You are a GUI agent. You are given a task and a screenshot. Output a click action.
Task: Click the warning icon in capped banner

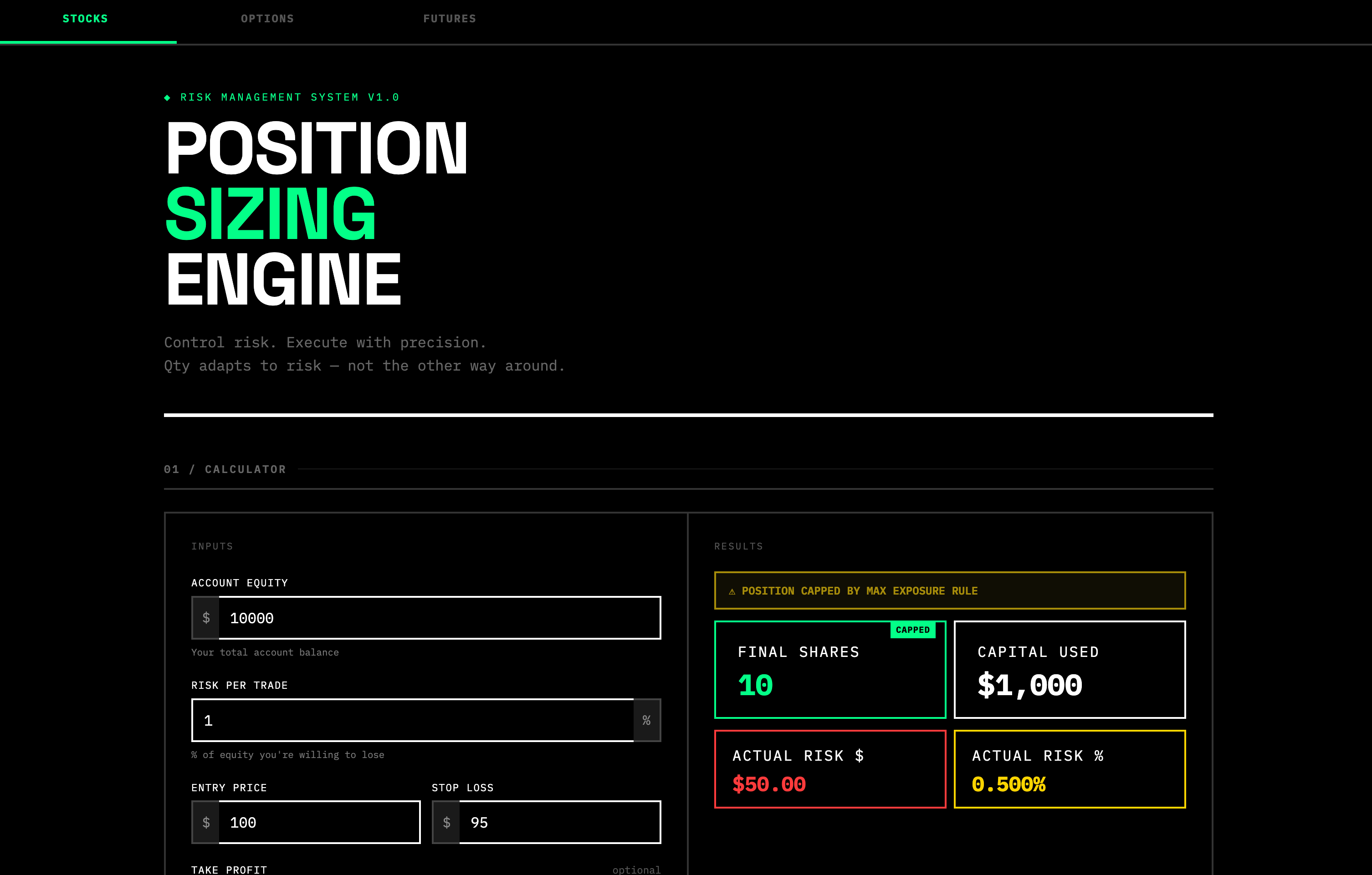click(x=732, y=591)
